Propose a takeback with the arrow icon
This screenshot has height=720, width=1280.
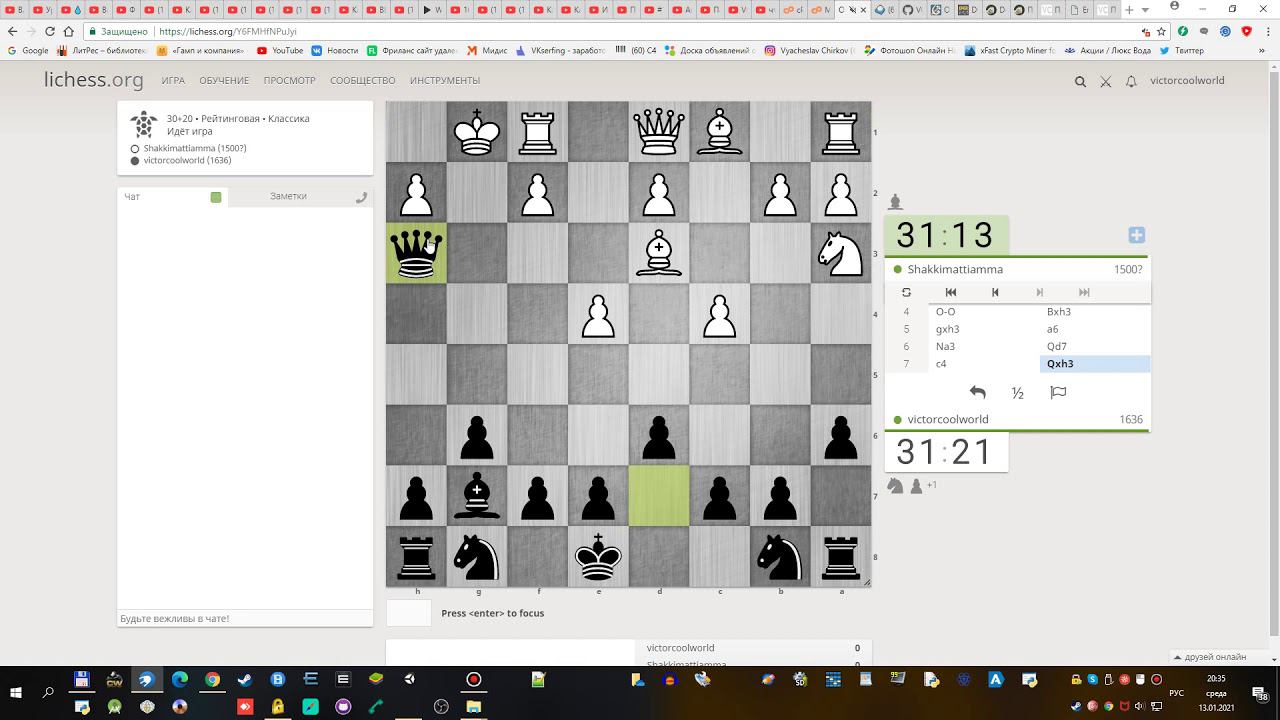(978, 393)
